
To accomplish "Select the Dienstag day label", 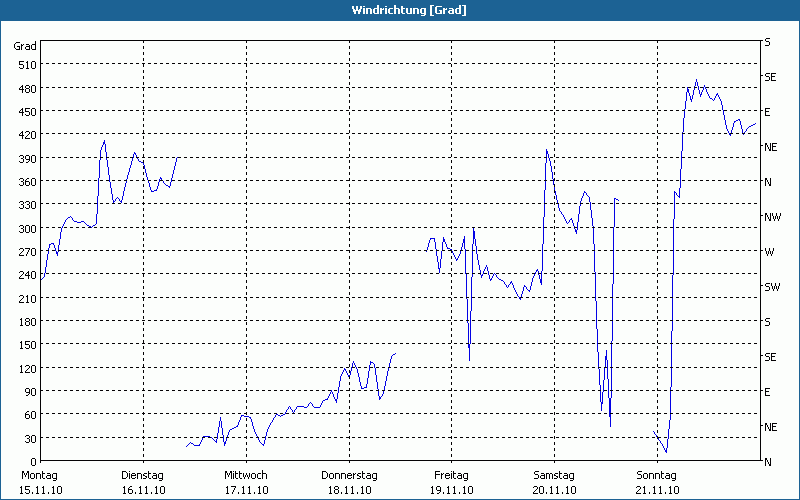I will pos(142,476).
